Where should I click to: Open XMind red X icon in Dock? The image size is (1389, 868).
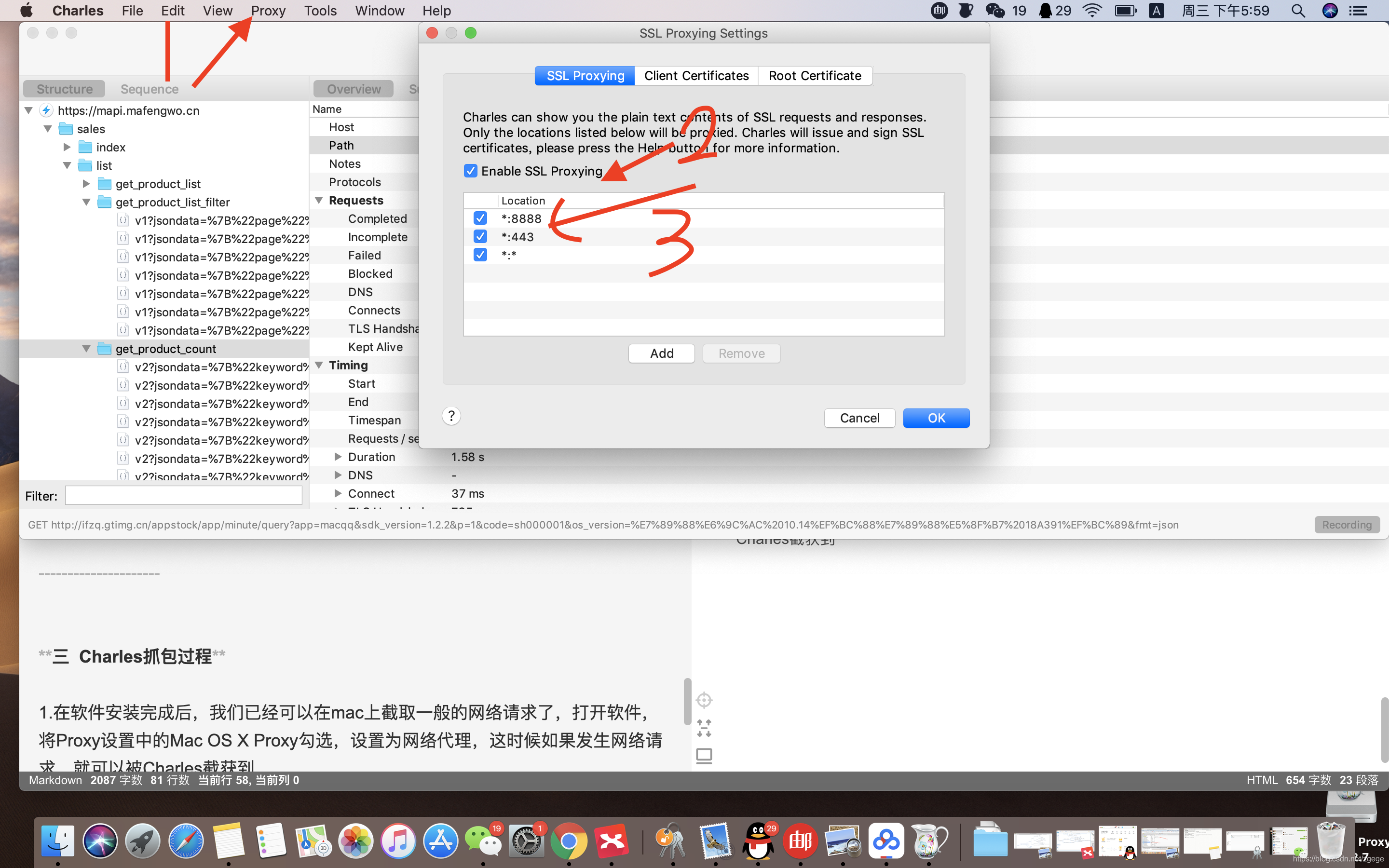coord(611,841)
